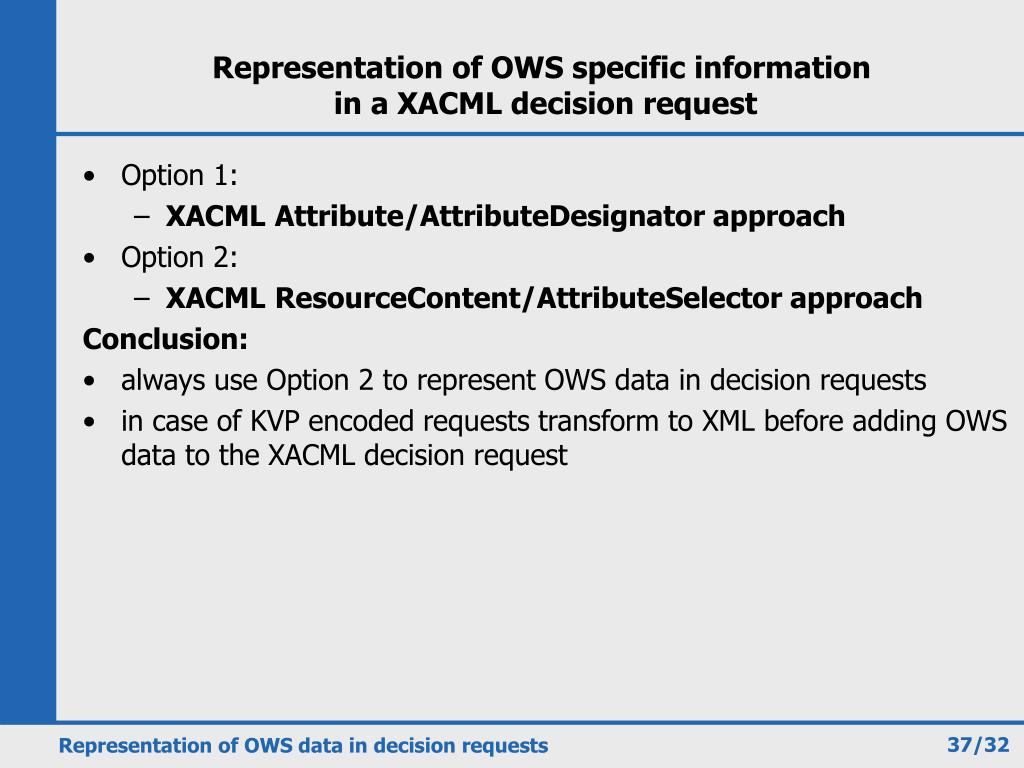The image size is (1024, 768).
Task: Click the bullet dot before 'in case of KVP'
Action: (x=89, y=423)
